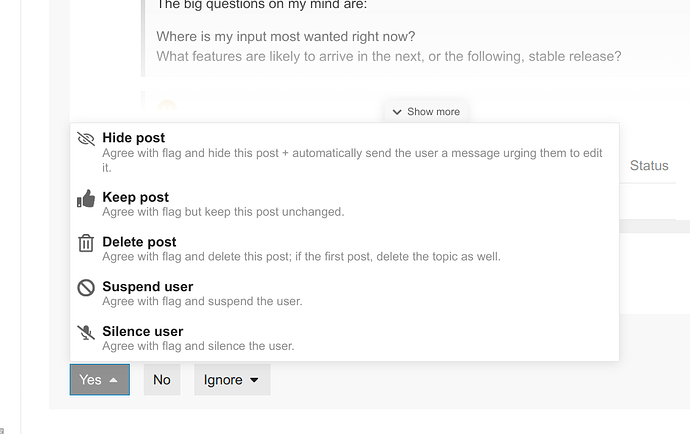
Task: Click the Ignore button label
Action: tap(223, 380)
